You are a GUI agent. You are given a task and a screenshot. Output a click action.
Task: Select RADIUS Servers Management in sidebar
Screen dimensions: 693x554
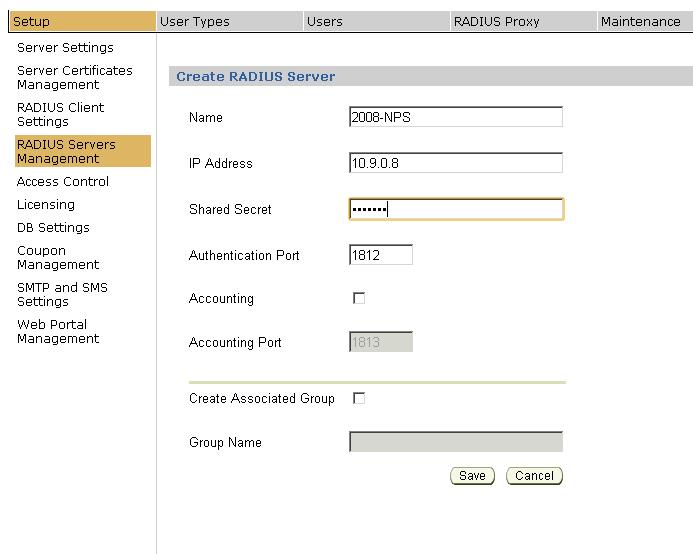(83, 151)
